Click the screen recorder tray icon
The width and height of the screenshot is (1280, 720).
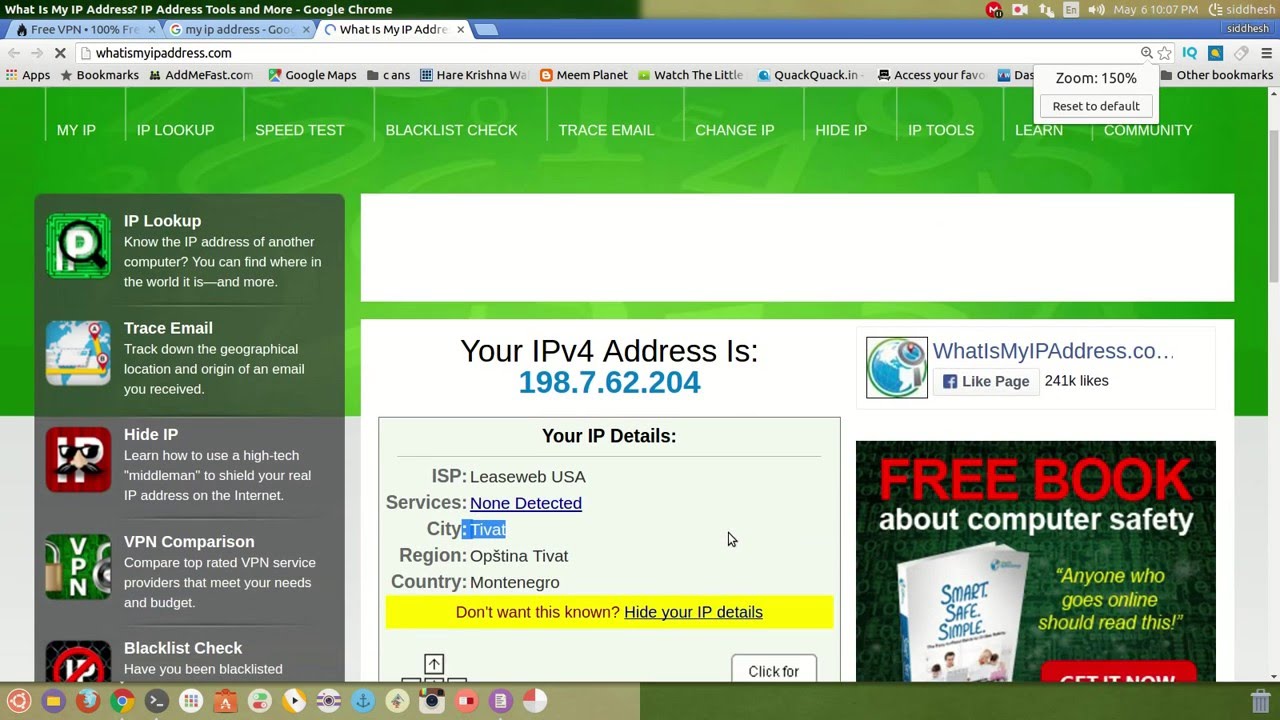pyautogui.click(x=1020, y=10)
